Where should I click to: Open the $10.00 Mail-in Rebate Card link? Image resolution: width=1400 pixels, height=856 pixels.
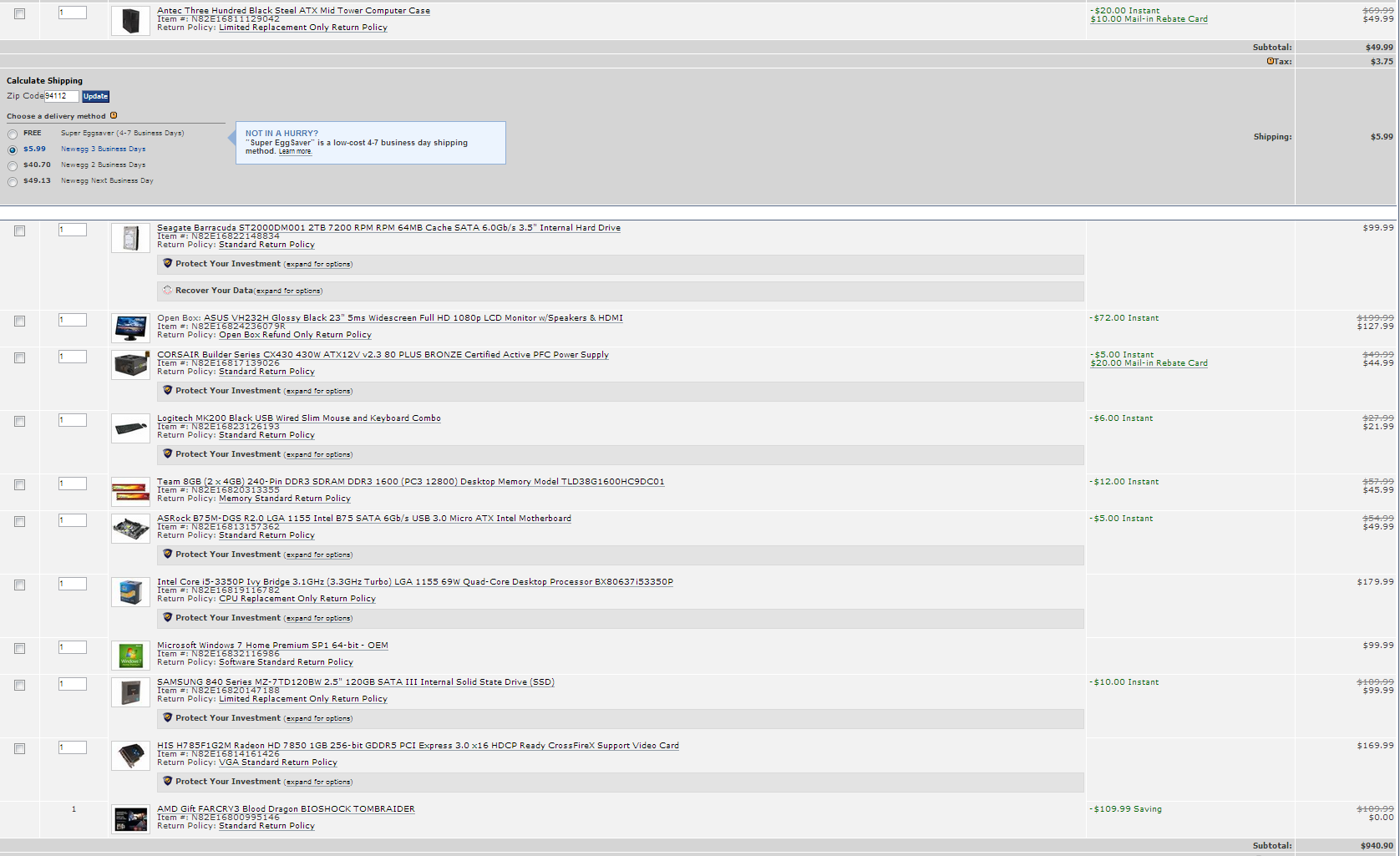click(1149, 19)
